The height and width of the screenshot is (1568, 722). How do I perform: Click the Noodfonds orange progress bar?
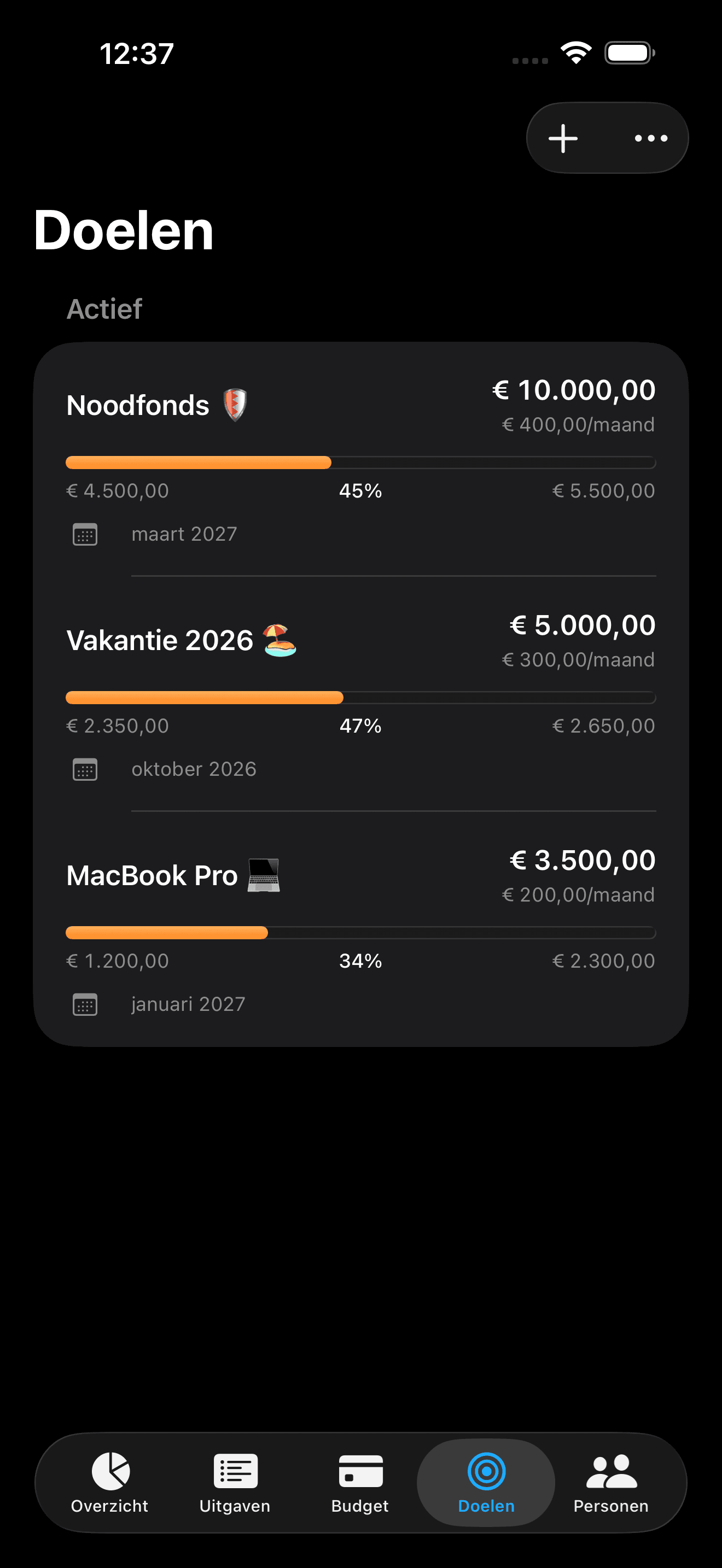click(x=199, y=463)
